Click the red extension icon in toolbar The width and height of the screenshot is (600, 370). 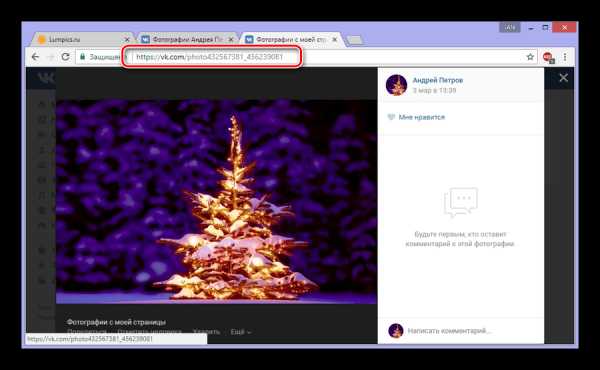(548, 57)
